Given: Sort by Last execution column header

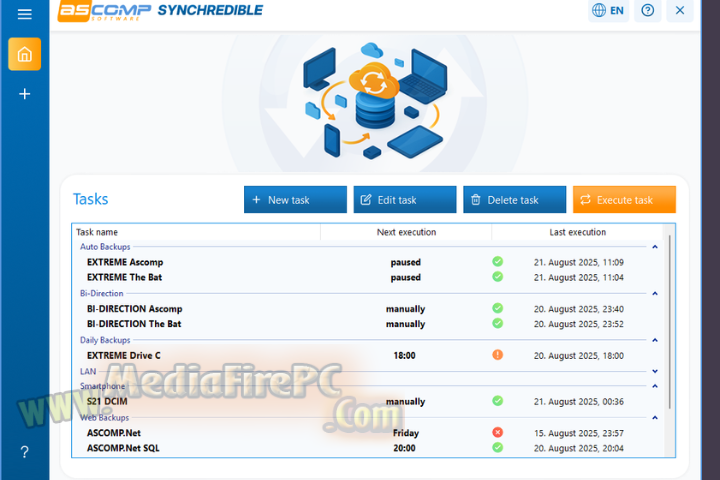Looking at the screenshot, I should [577, 232].
